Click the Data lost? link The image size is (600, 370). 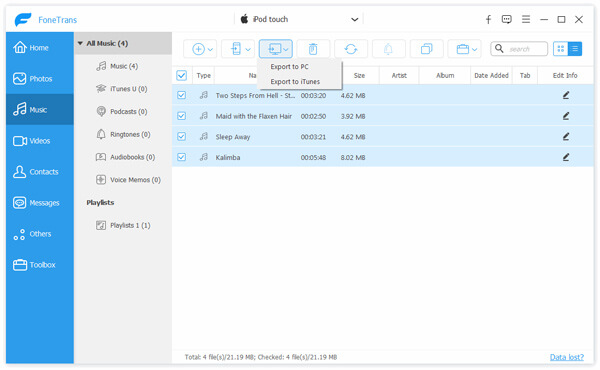(567, 357)
